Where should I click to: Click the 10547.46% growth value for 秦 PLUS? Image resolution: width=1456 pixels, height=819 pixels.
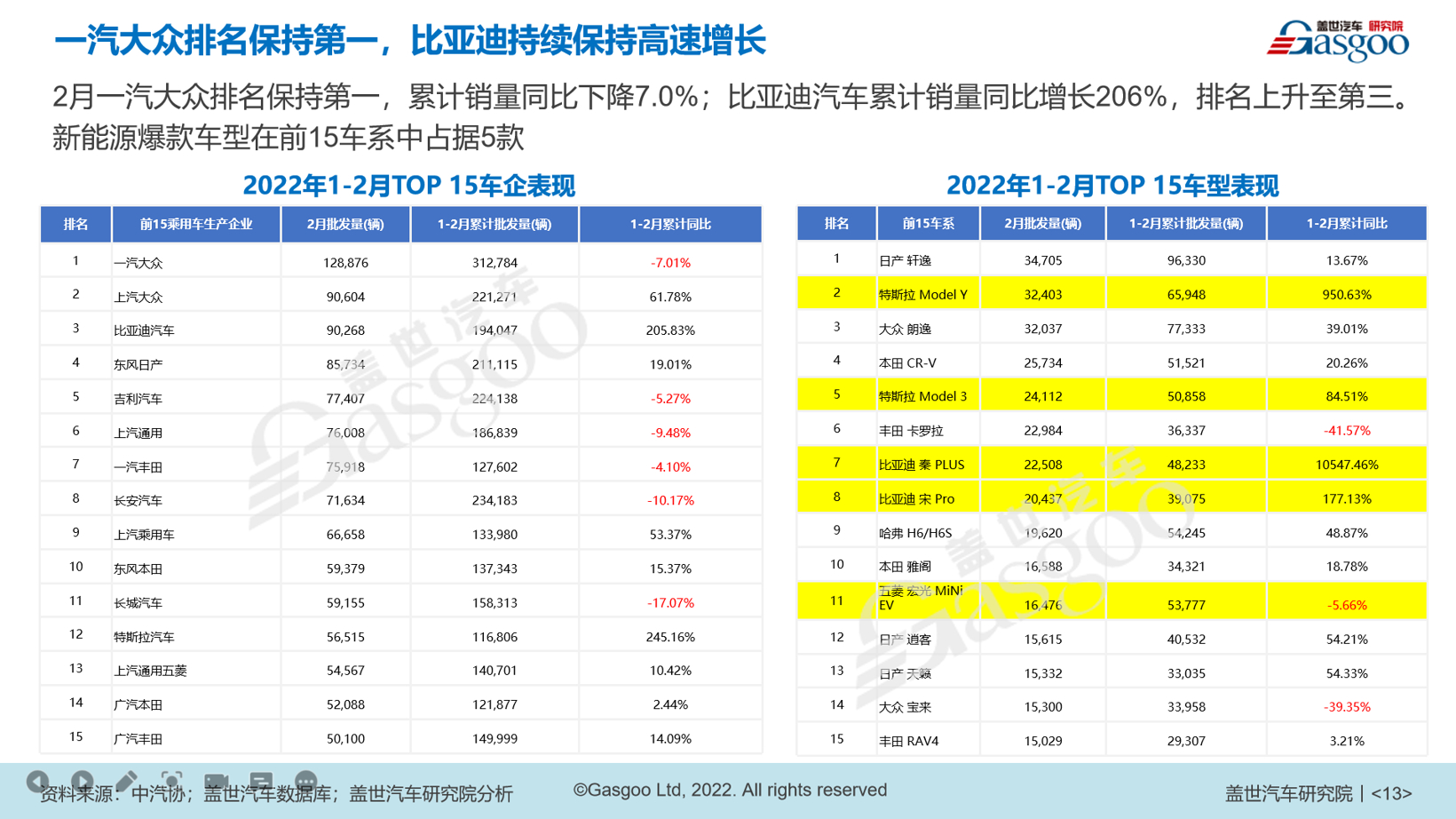click(x=1347, y=465)
